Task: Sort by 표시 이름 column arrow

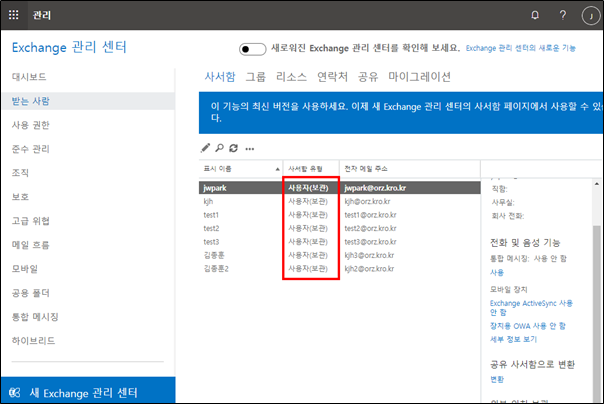Action: 277,169
